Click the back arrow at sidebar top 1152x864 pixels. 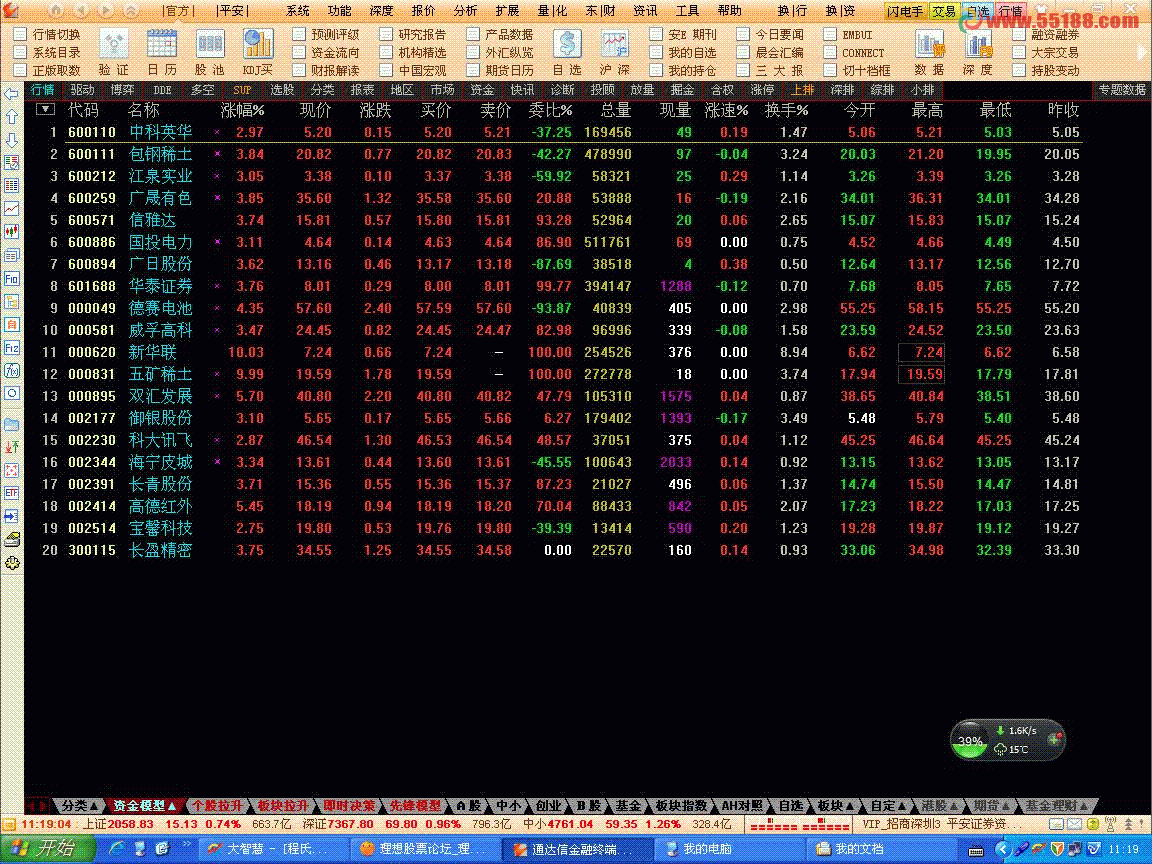12,94
